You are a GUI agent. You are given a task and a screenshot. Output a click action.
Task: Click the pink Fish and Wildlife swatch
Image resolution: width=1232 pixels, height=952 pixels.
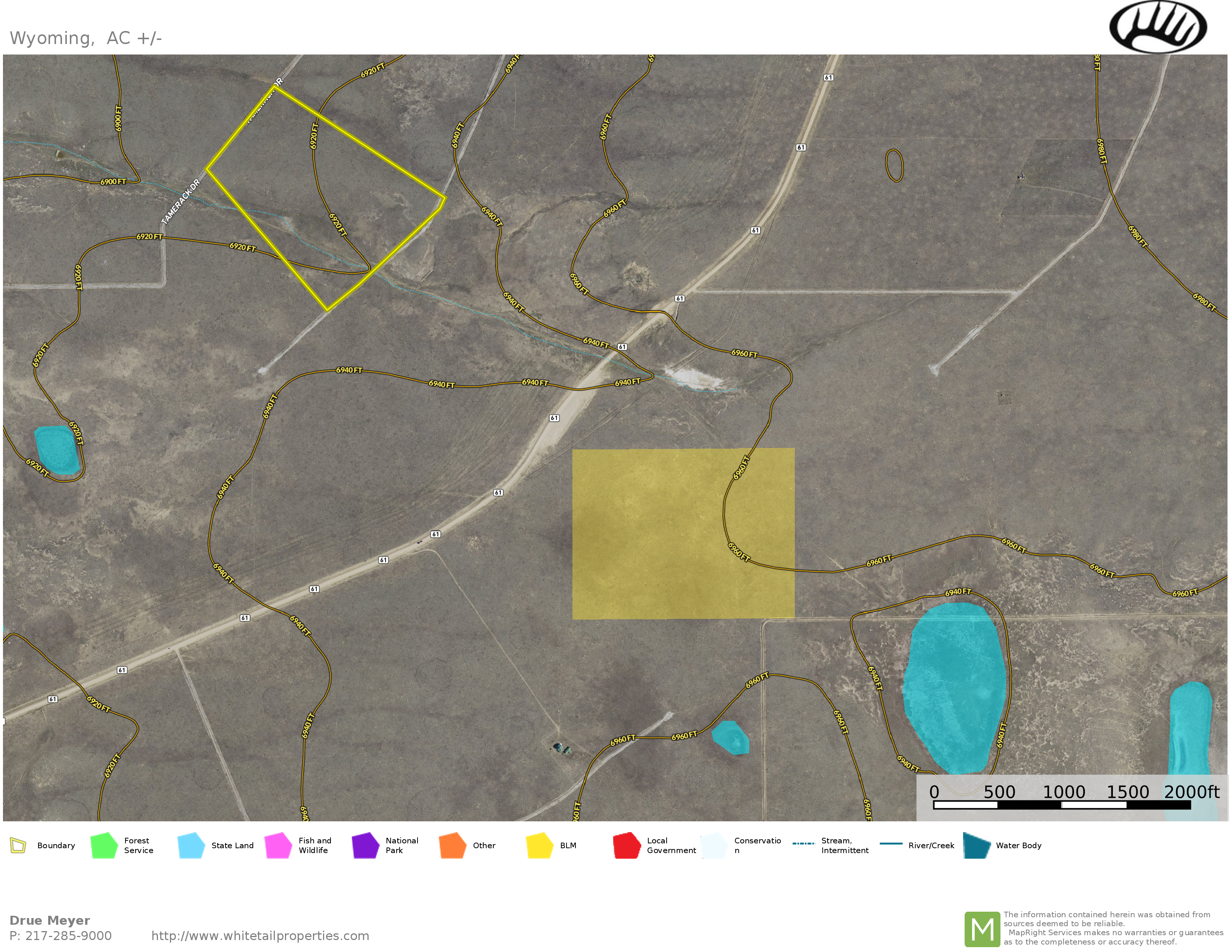point(278,845)
